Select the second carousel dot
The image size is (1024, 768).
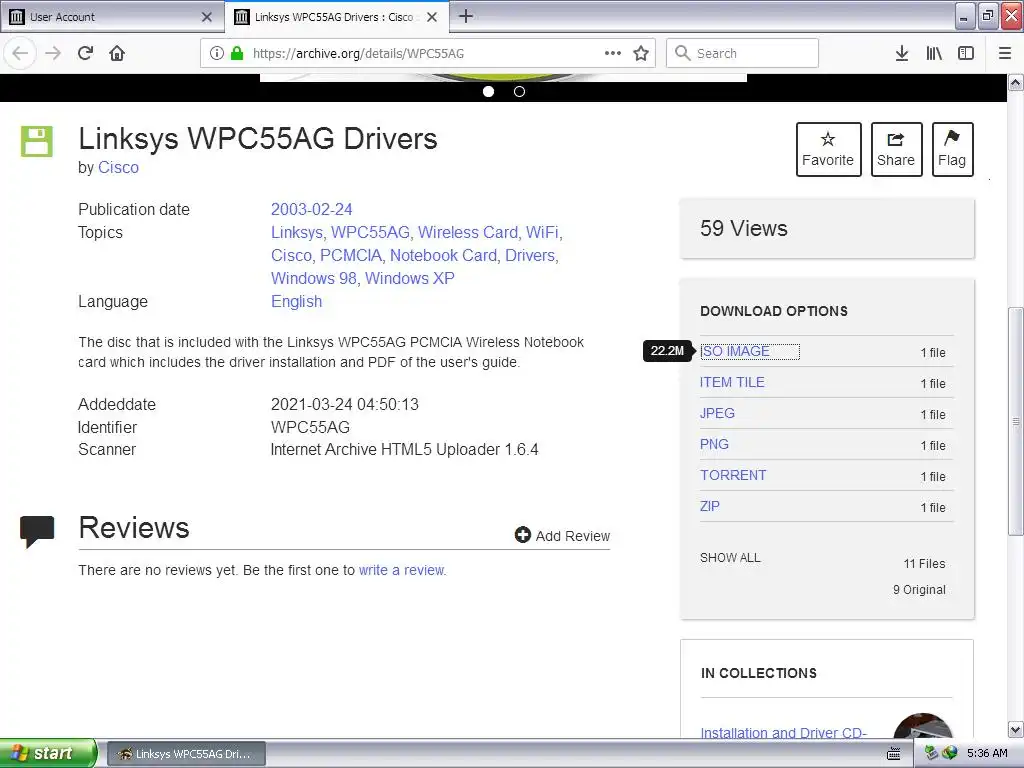(x=519, y=91)
